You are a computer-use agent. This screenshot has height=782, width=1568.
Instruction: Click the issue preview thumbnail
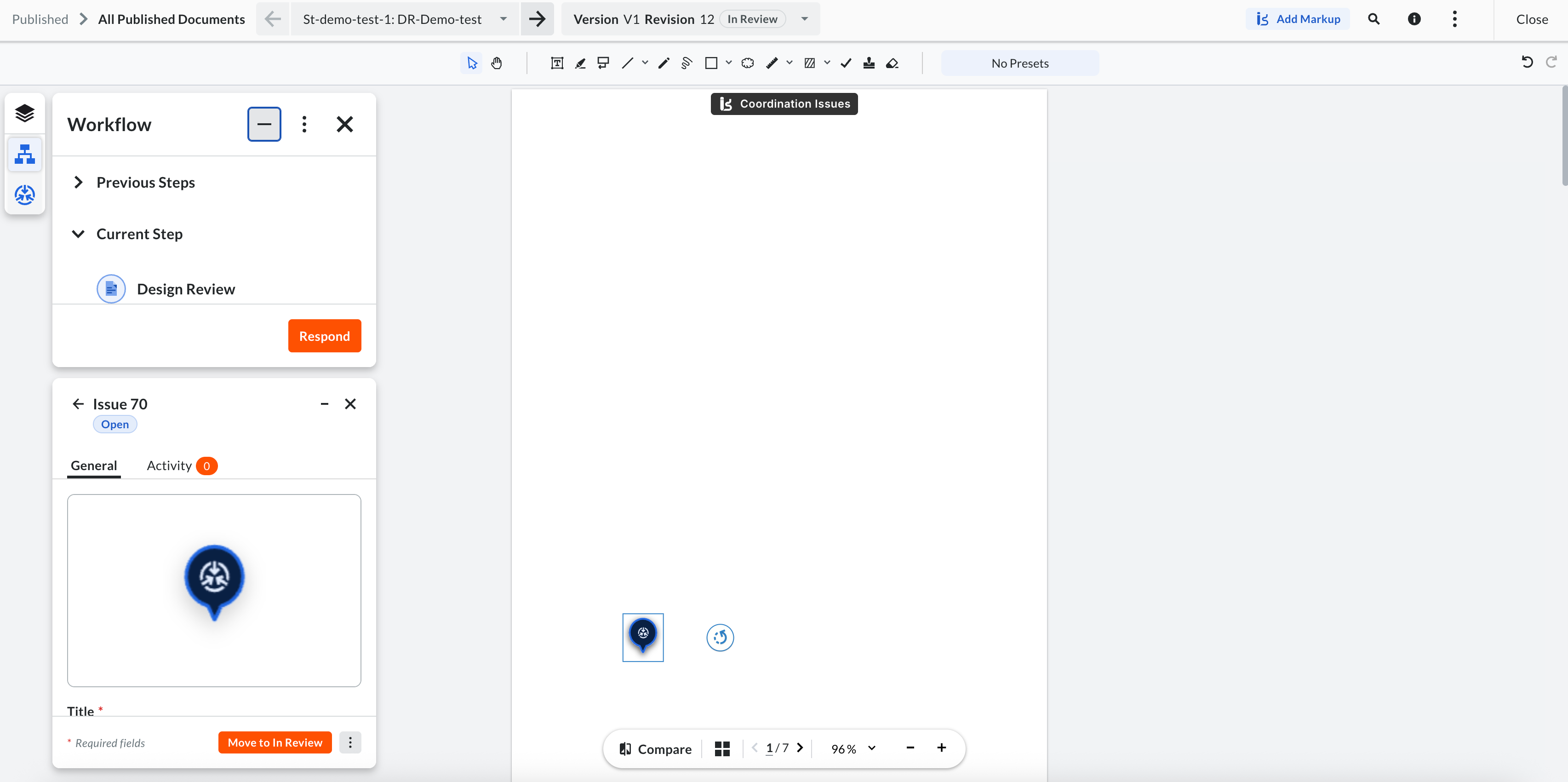click(214, 590)
